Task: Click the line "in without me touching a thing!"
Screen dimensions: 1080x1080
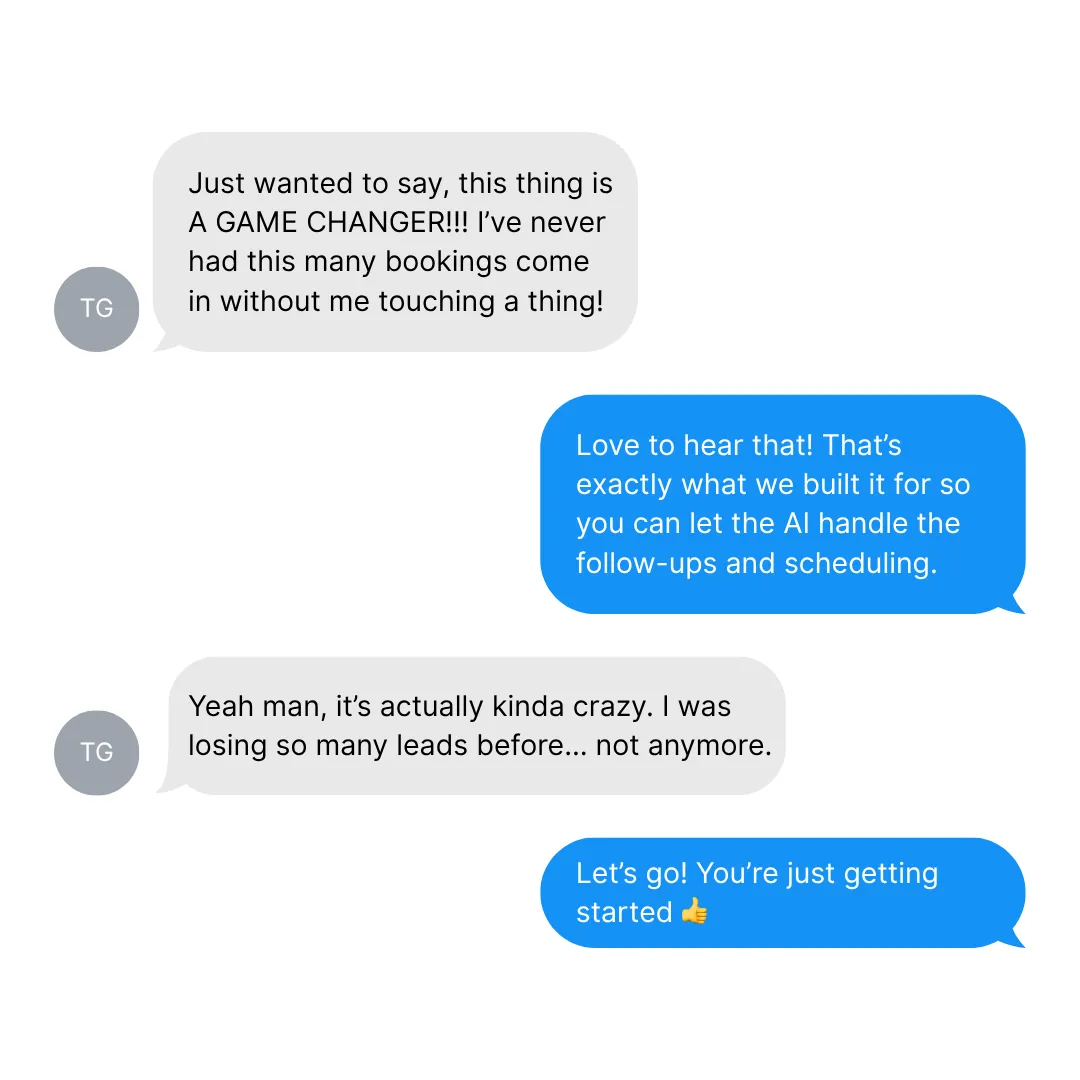Action: 396,302
